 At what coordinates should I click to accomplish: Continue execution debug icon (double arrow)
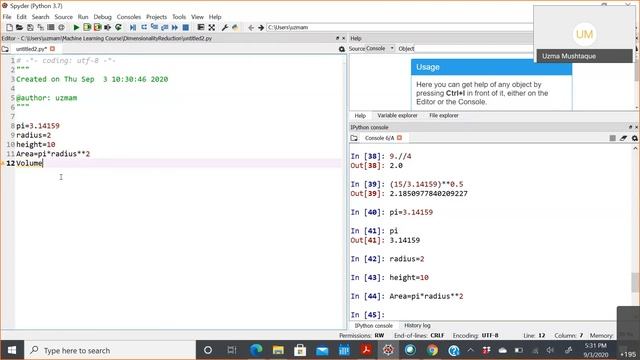coord(175,27)
